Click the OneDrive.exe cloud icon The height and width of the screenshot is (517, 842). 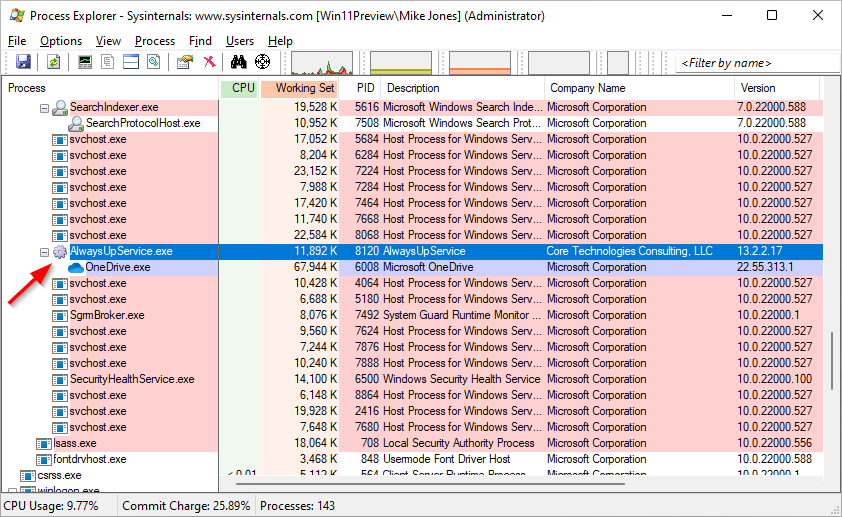point(76,267)
